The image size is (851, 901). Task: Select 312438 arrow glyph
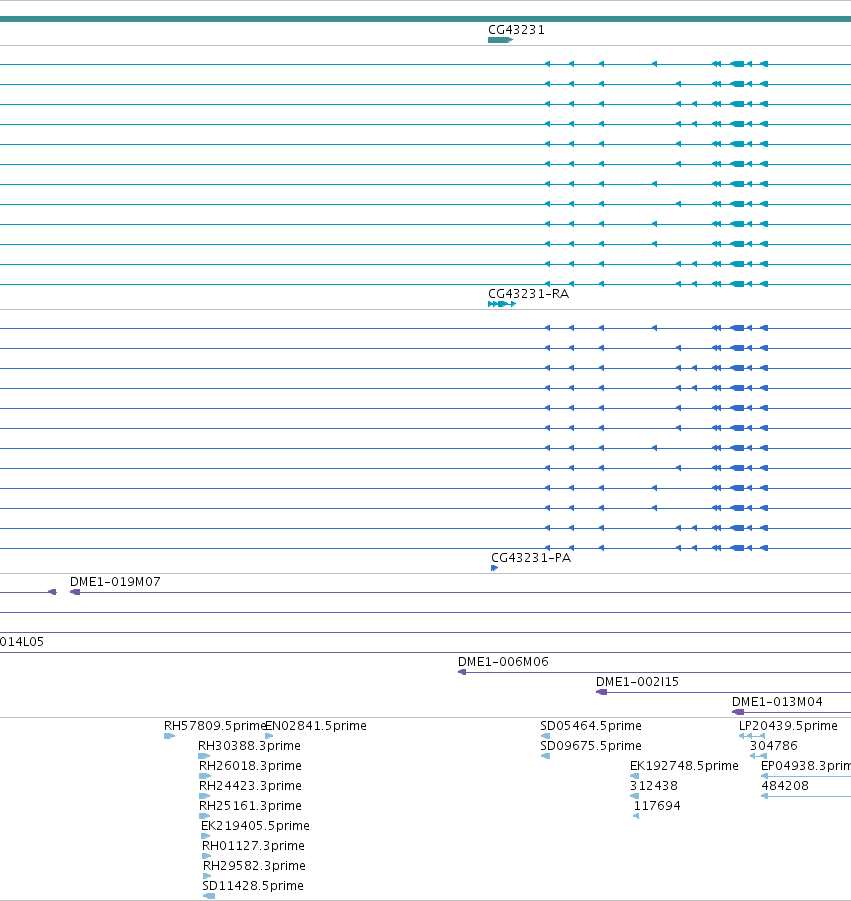coord(634,796)
